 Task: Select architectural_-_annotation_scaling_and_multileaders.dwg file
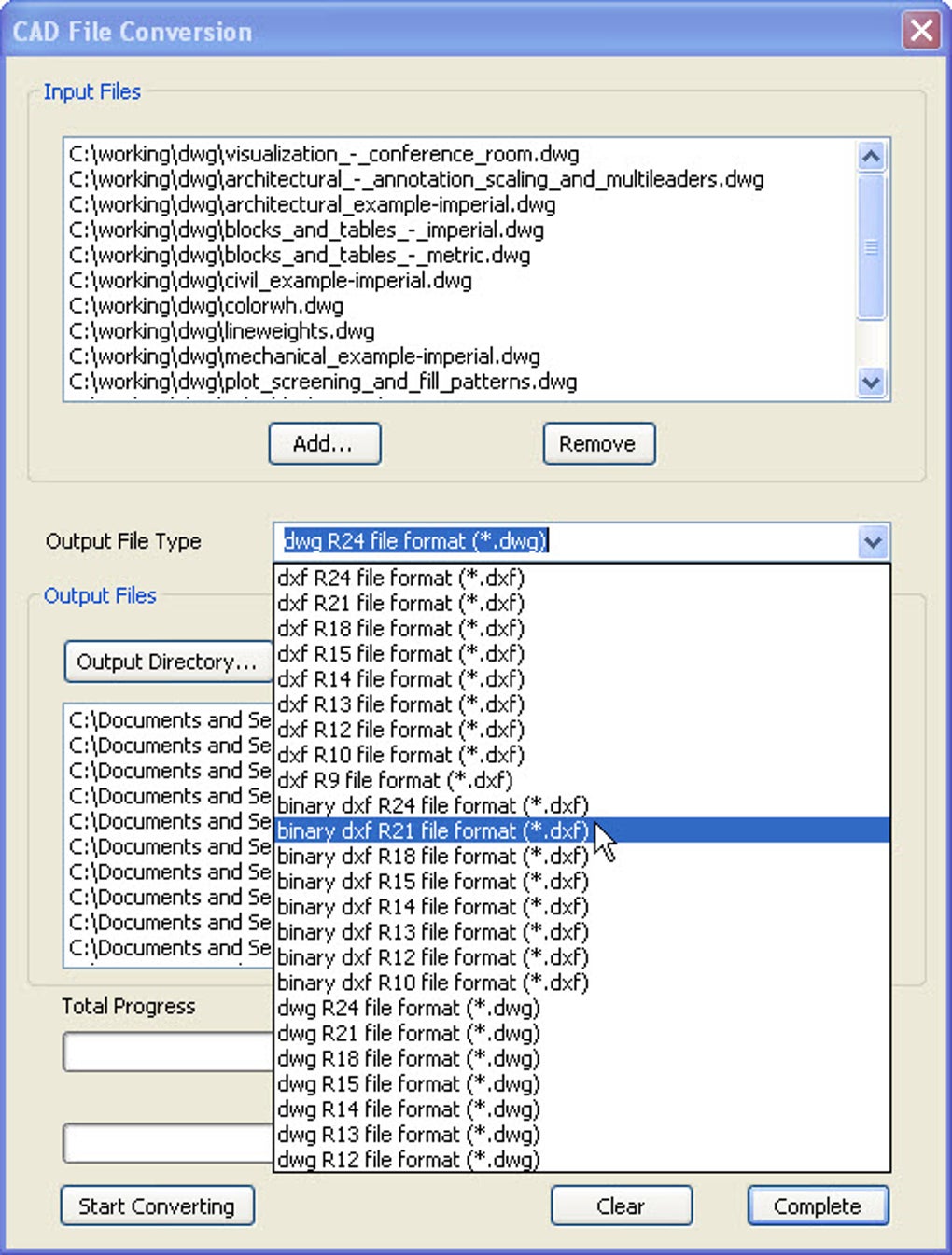point(460,178)
